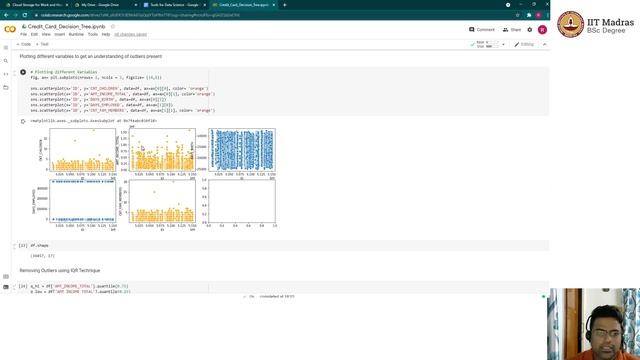Open the terminal icon in the left sidebar
The image size is (640, 360).
6,287
